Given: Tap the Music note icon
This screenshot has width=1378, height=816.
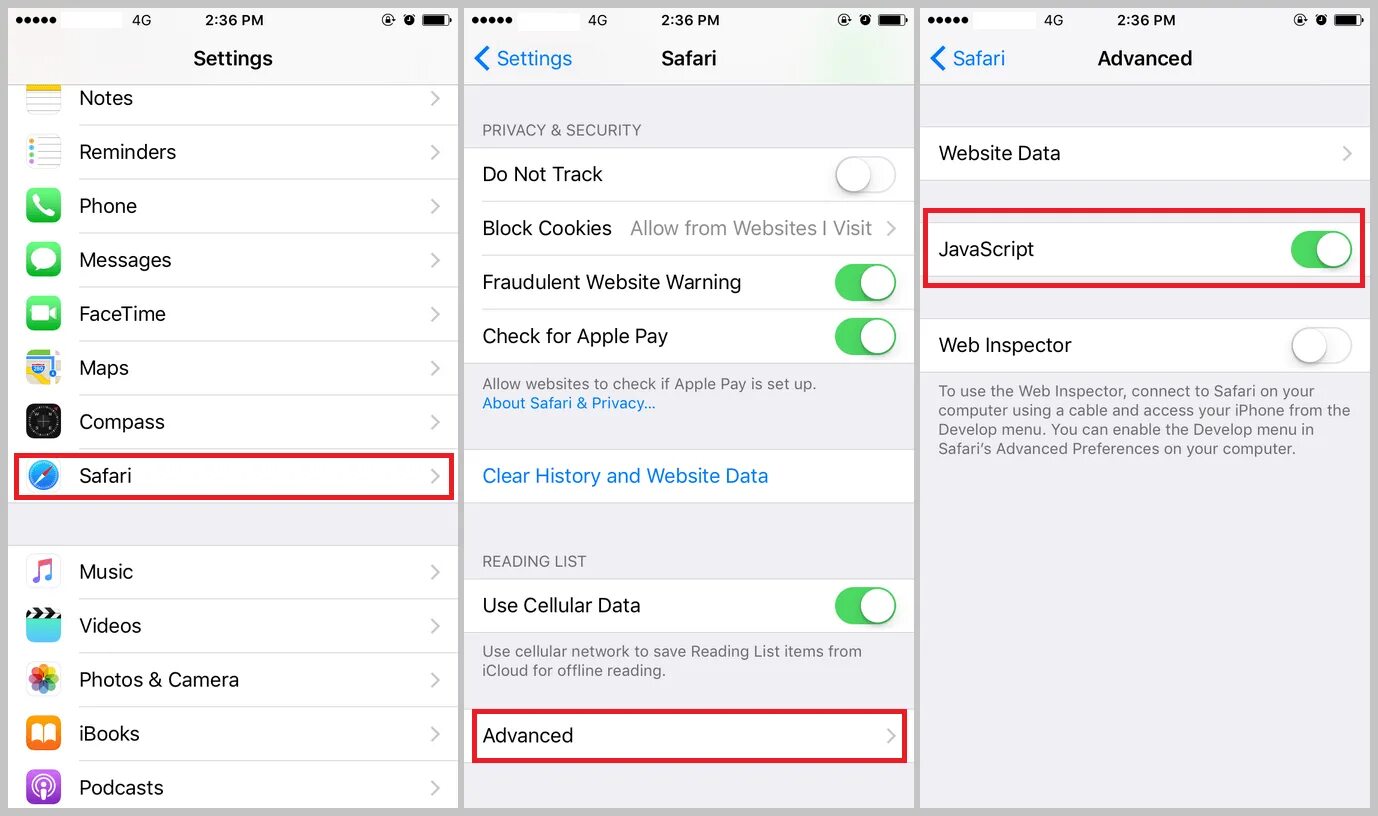Looking at the screenshot, I should (44, 572).
